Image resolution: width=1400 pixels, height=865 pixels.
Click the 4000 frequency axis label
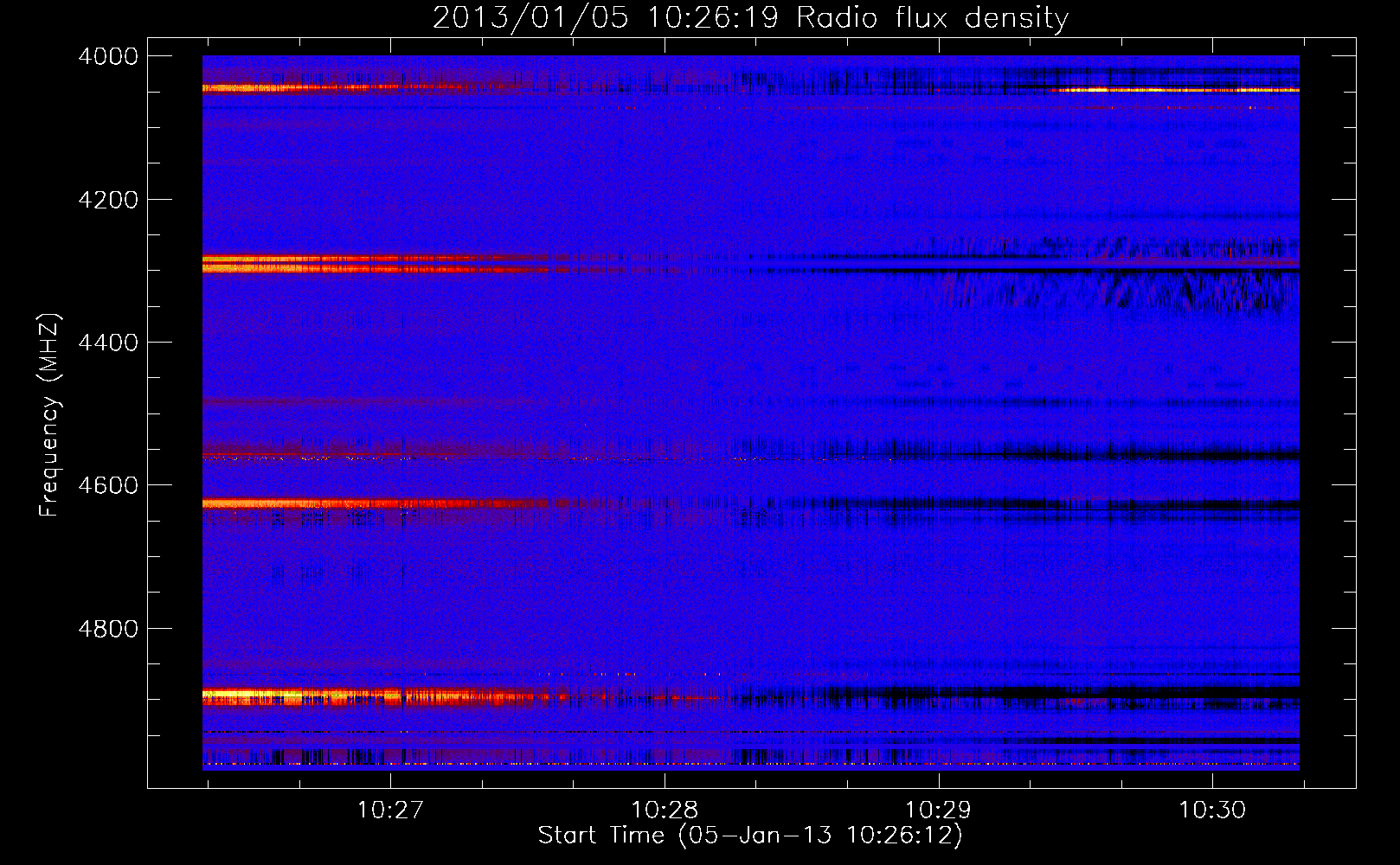point(108,56)
